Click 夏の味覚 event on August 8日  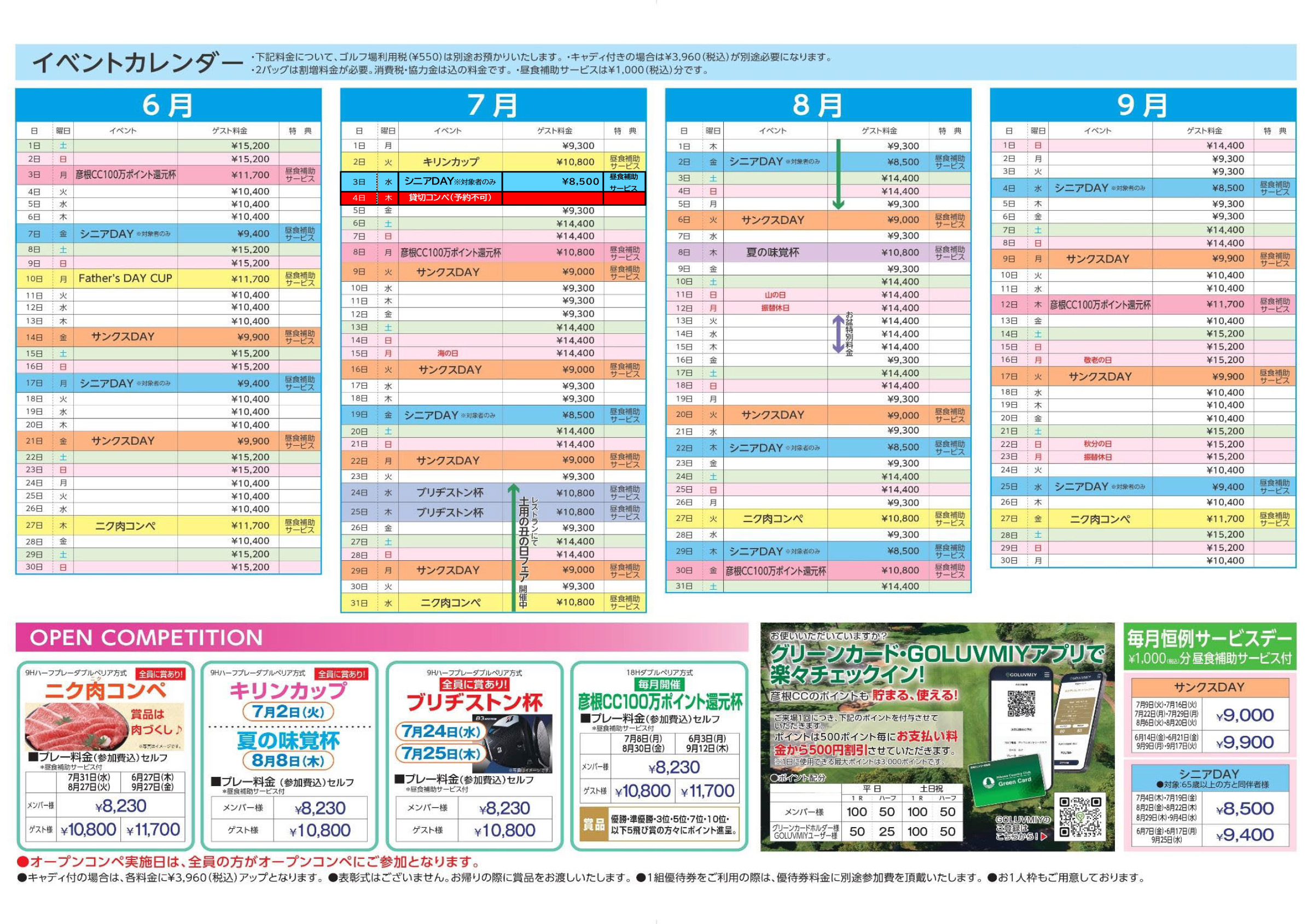[x=772, y=252]
